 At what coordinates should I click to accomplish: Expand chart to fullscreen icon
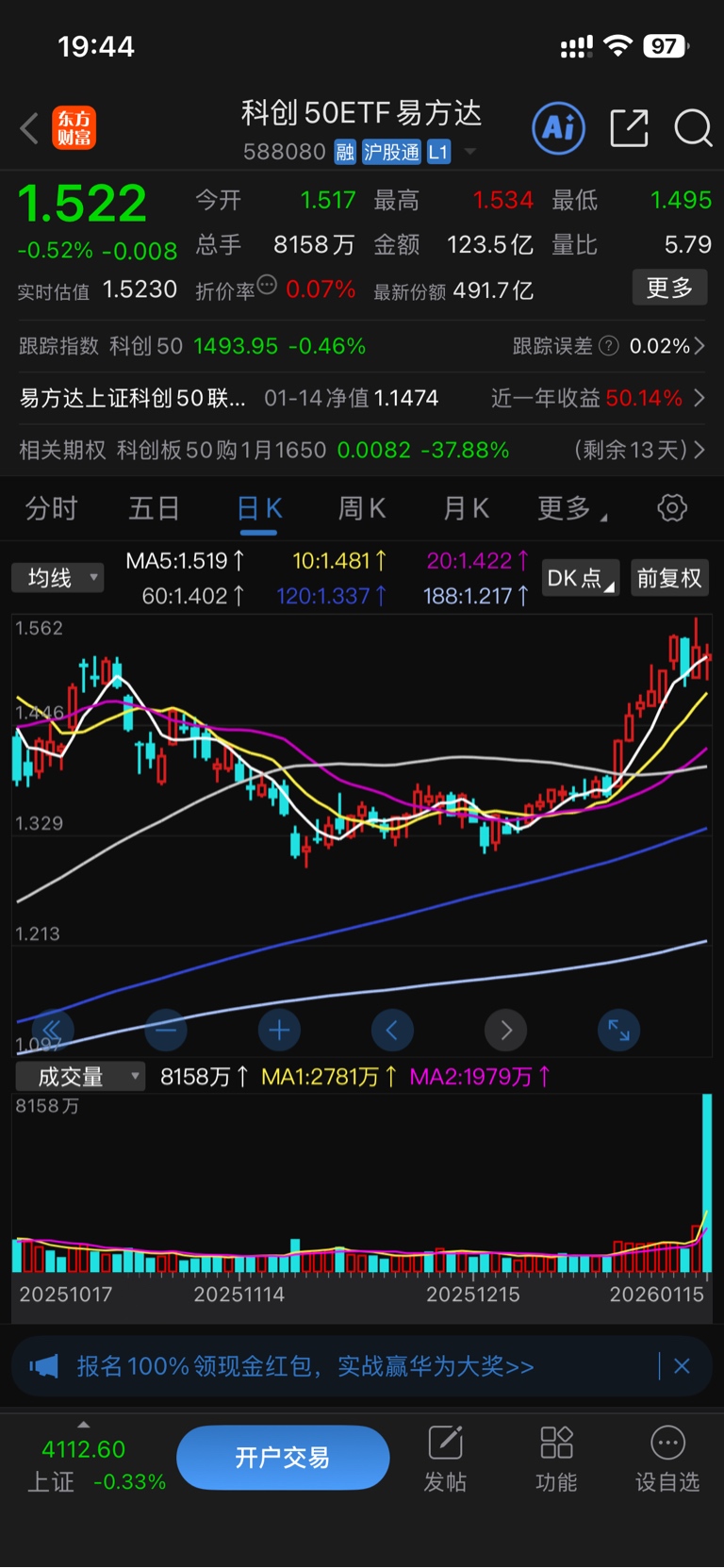[619, 1030]
